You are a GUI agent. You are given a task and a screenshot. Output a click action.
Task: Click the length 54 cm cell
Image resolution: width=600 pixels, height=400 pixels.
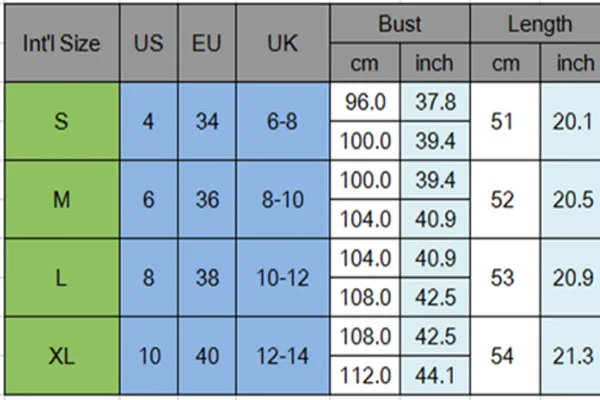pyautogui.click(x=504, y=355)
